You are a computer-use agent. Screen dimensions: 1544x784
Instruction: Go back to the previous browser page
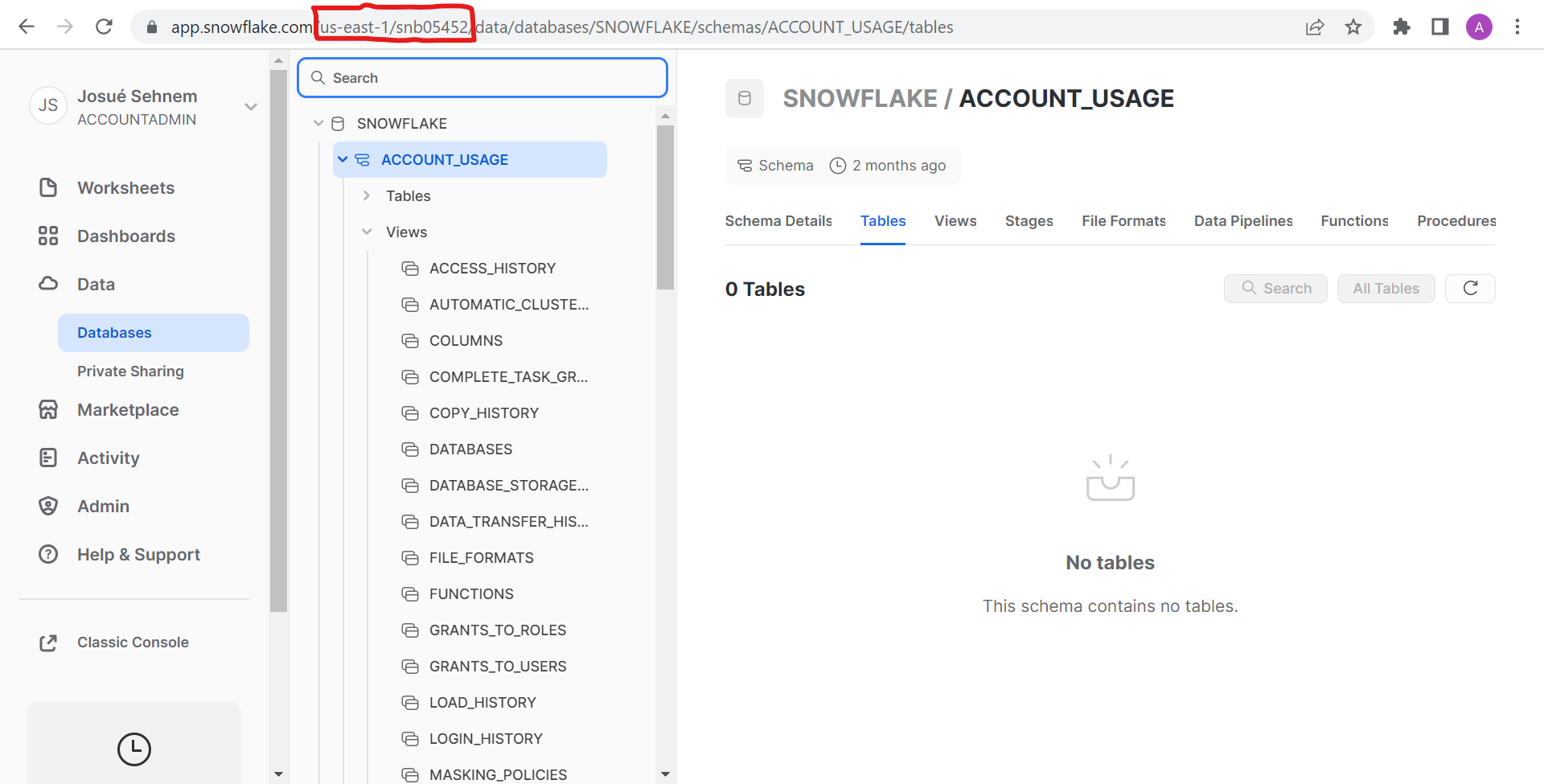[x=27, y=27]
